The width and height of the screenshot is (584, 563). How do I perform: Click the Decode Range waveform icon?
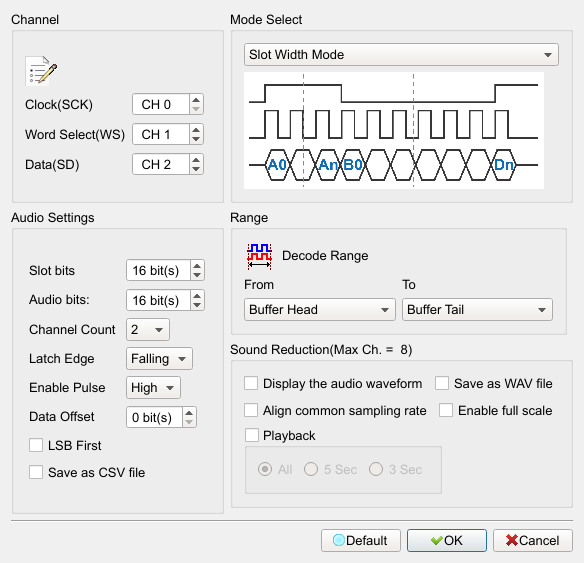259,256
